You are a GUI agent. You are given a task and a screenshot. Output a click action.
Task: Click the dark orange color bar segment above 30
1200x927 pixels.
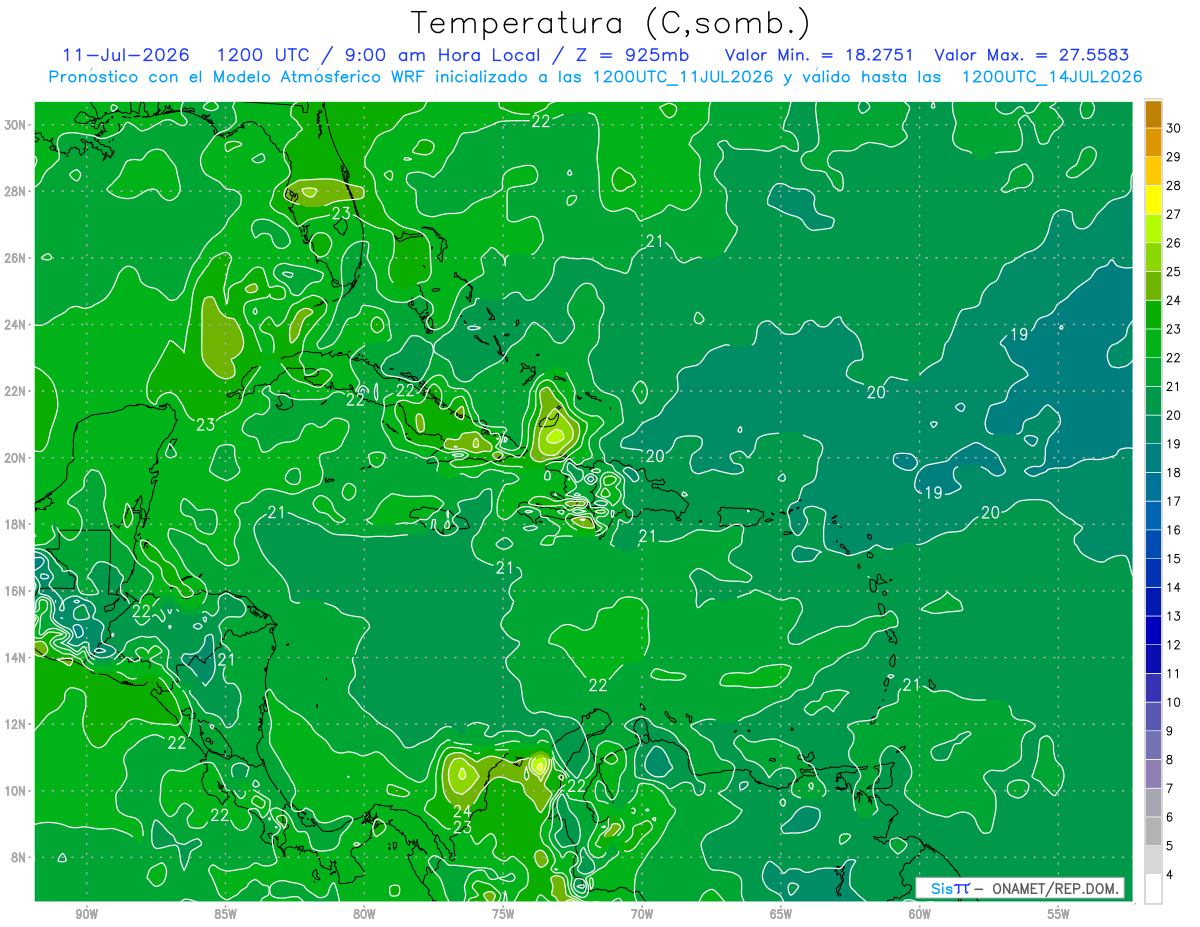1154,114
